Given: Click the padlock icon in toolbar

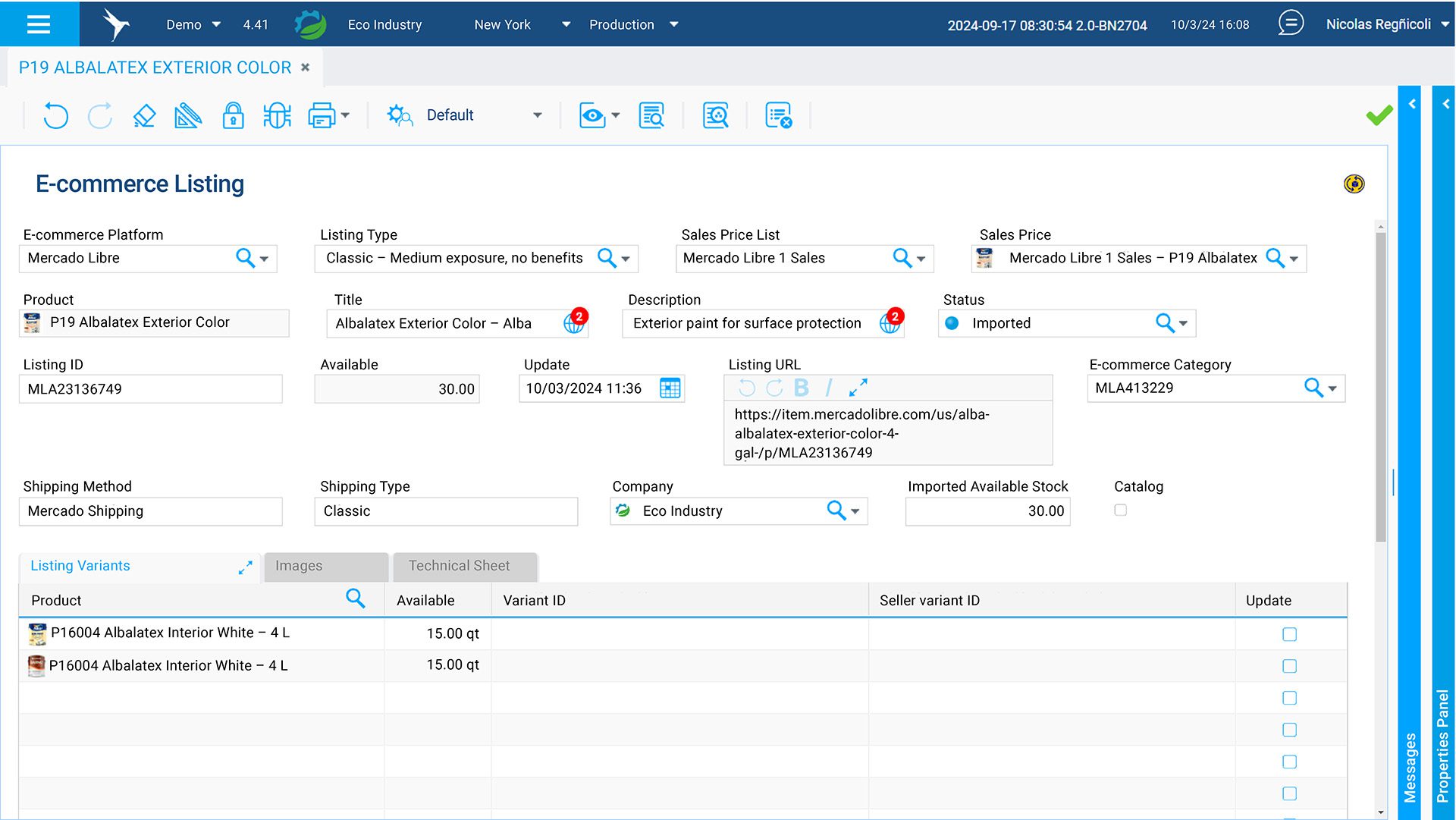Looking at the screenshot, I should point(233,115).
